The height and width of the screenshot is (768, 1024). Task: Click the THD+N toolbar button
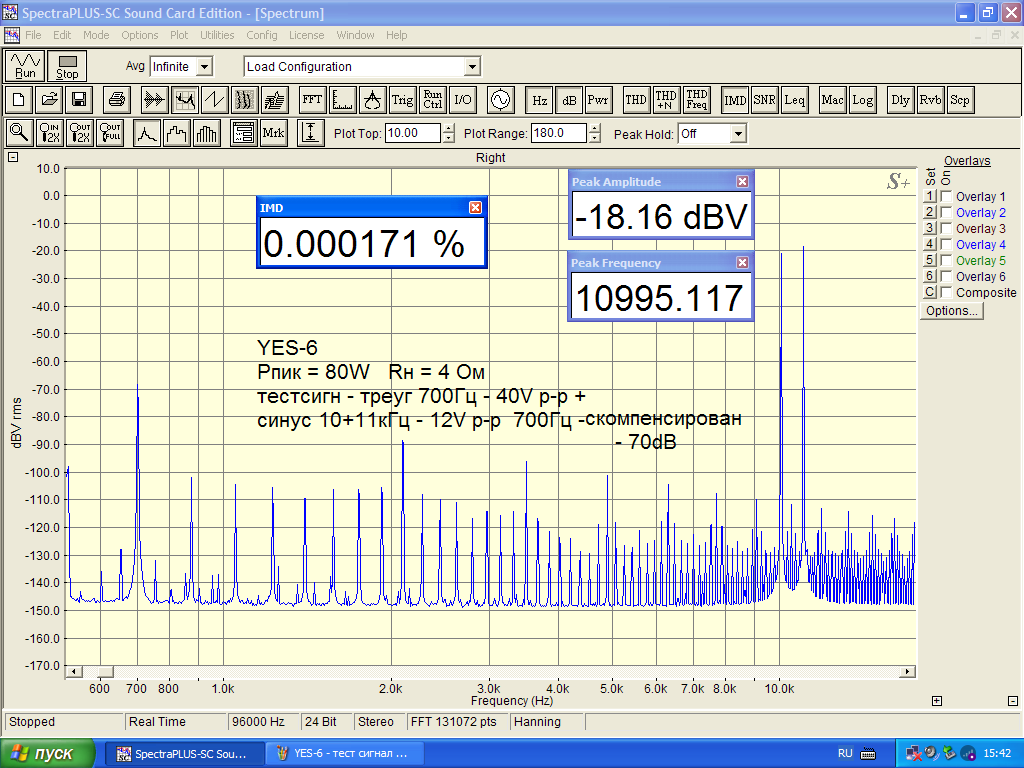(x=666, y=100)
